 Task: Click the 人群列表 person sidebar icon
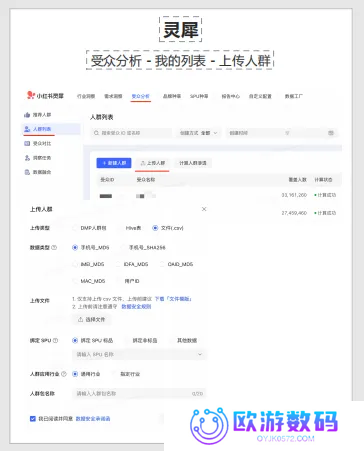coord(27,129)
